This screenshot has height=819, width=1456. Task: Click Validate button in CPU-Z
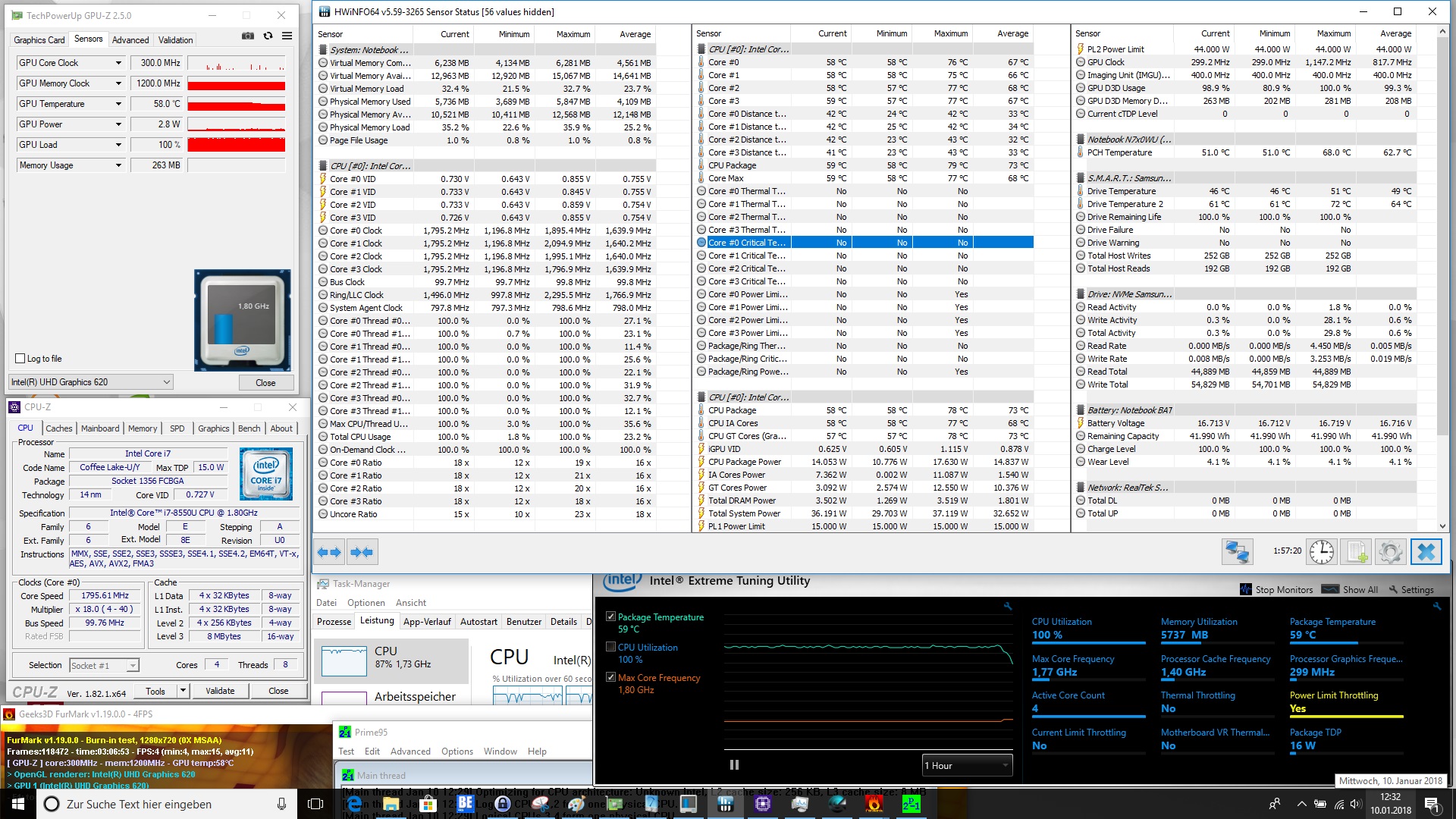(220, 691)
